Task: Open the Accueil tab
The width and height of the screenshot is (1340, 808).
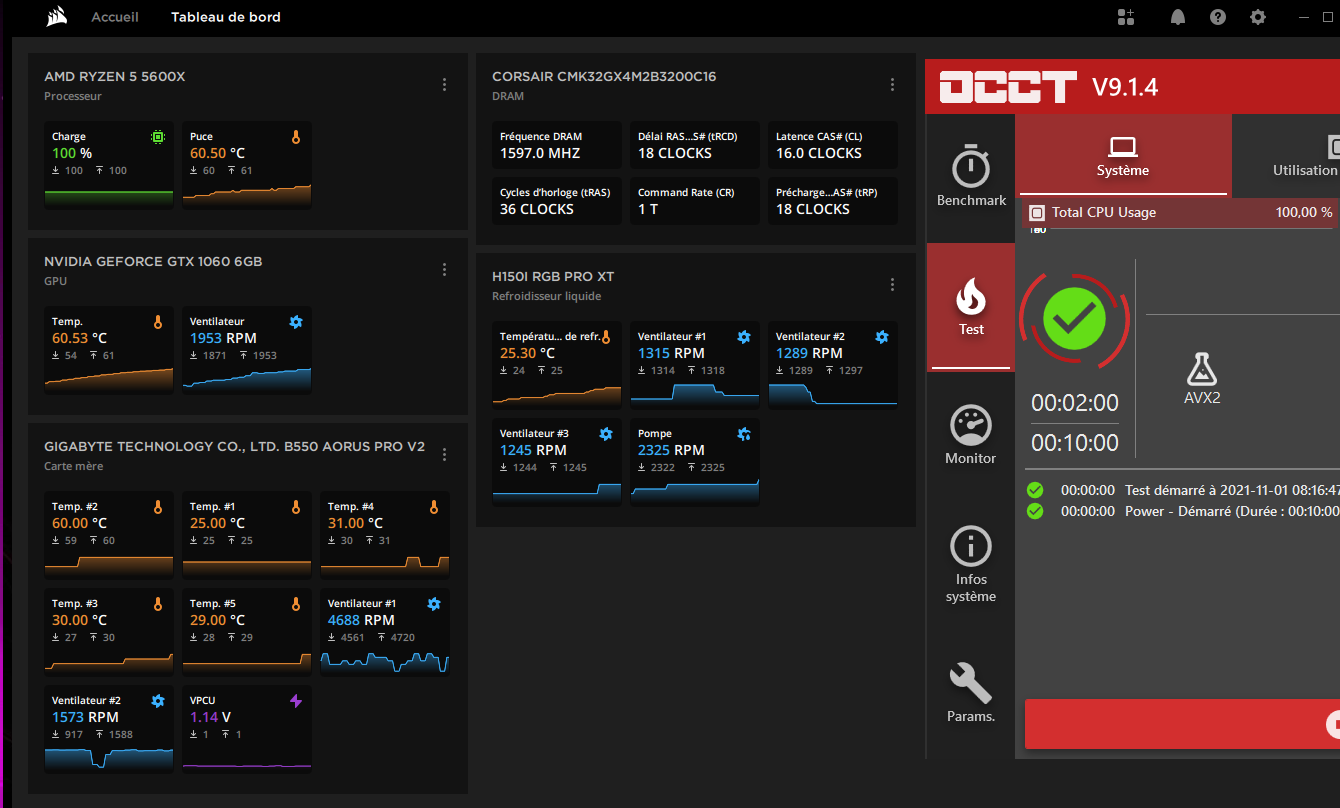Action: [115, 17]
